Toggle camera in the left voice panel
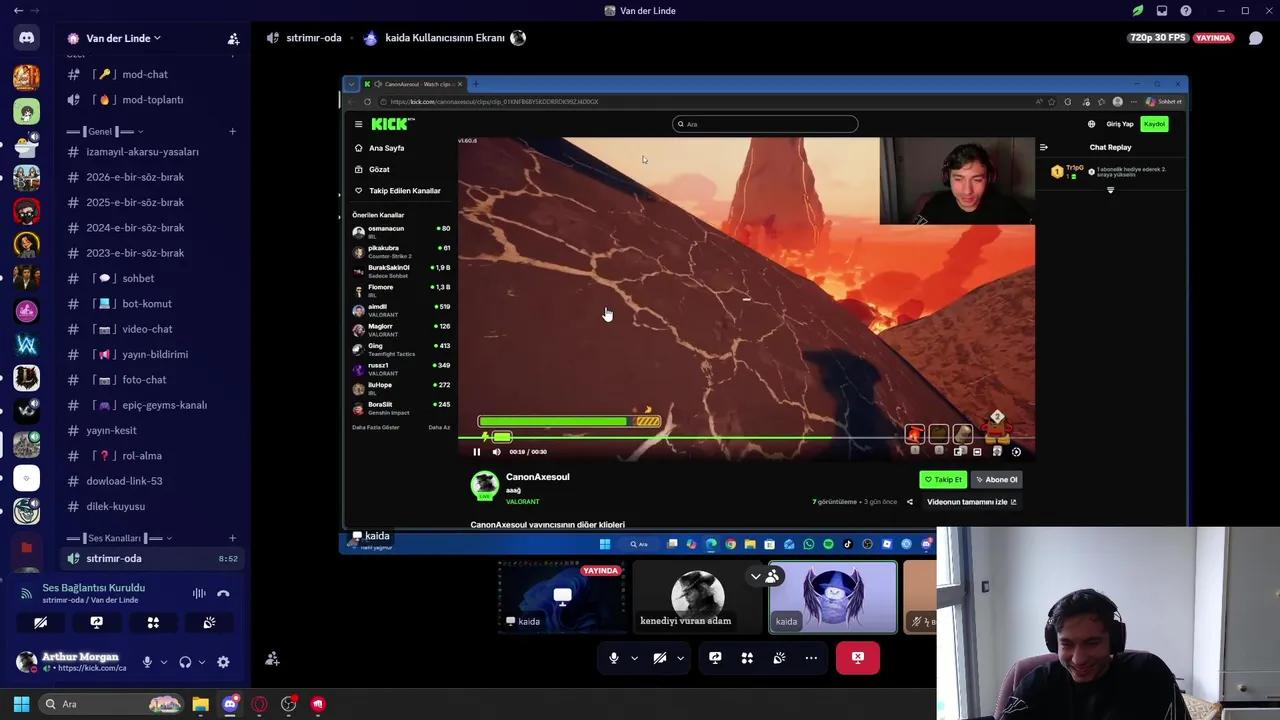 click(41, 622)
